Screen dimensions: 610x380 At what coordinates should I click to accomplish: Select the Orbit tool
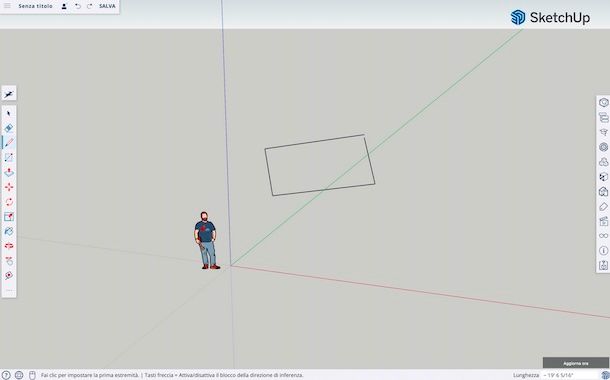9,246
